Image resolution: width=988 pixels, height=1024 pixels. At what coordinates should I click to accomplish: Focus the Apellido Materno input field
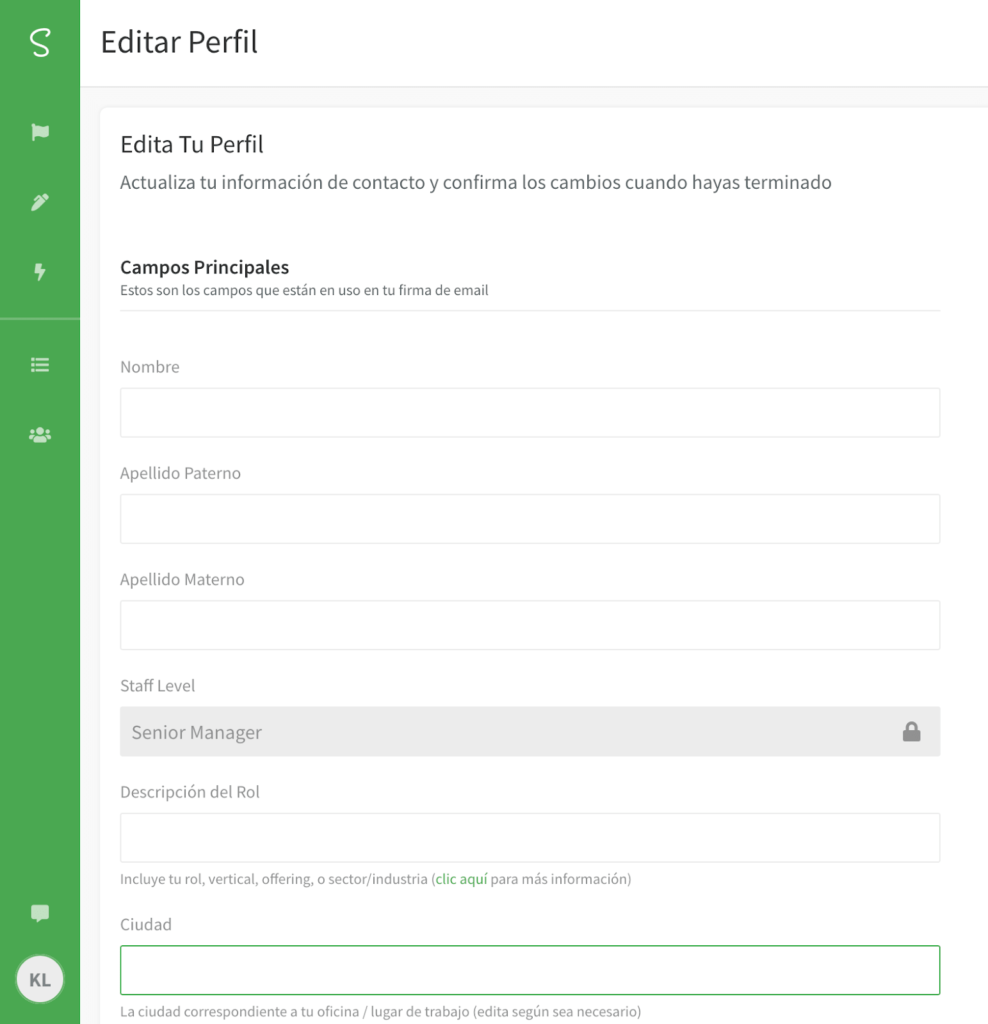[530, 625]
